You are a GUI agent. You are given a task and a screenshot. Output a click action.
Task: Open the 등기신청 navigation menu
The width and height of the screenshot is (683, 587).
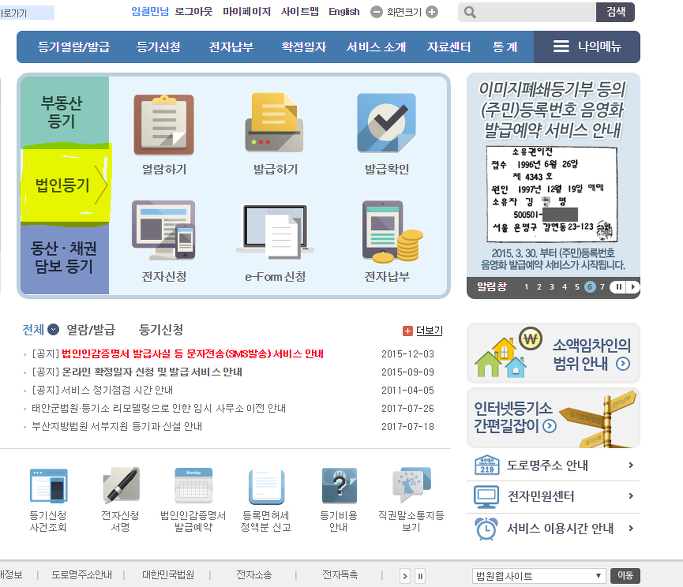[159, 47]
